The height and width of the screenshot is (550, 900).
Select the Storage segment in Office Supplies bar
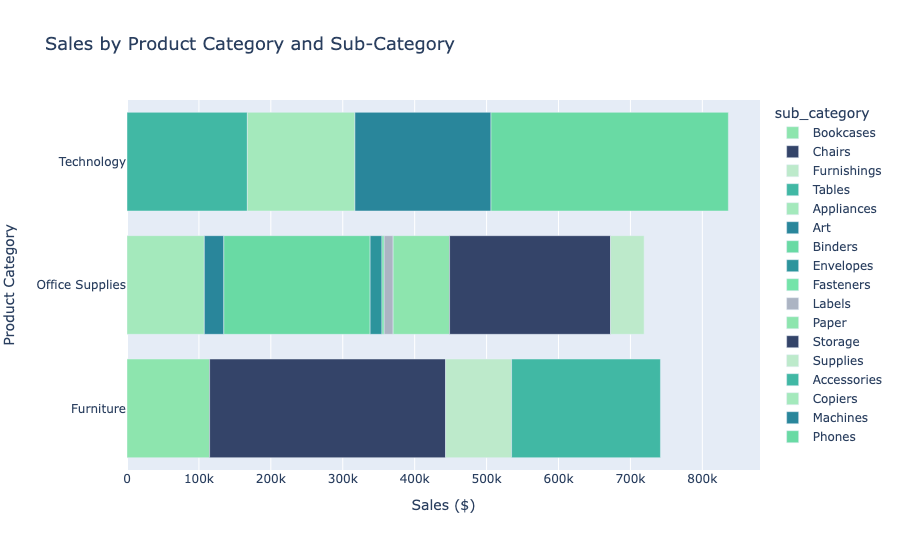click(530, 285)
